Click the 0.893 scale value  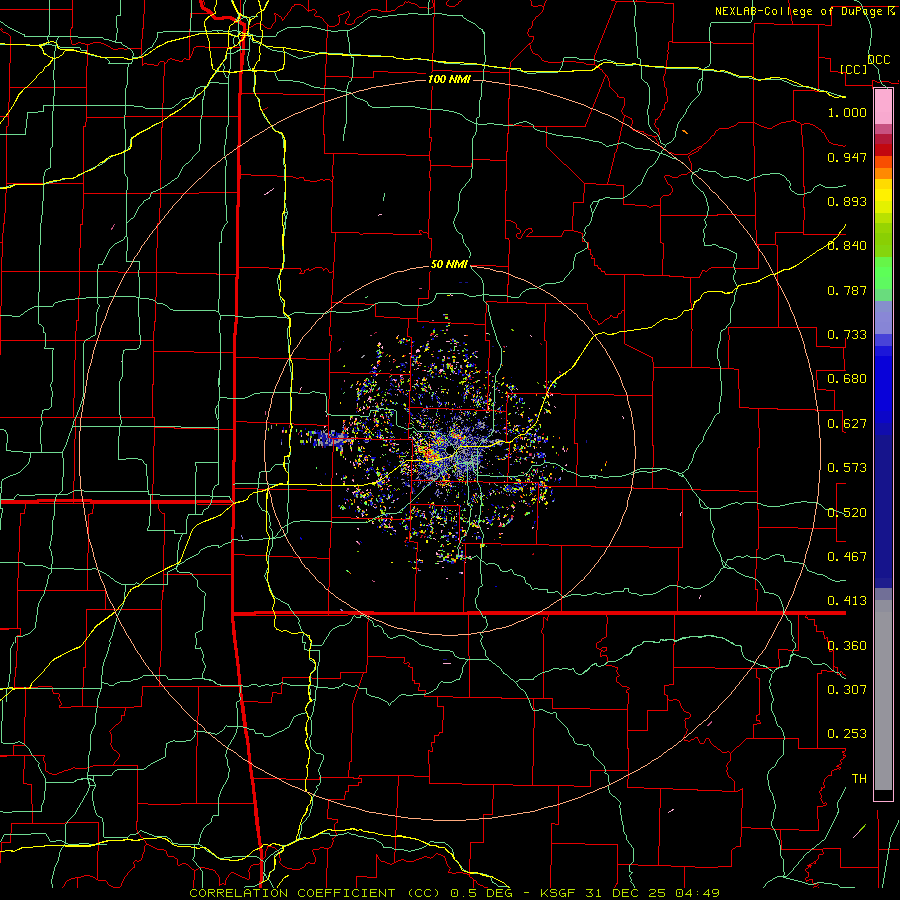[847, 201]
